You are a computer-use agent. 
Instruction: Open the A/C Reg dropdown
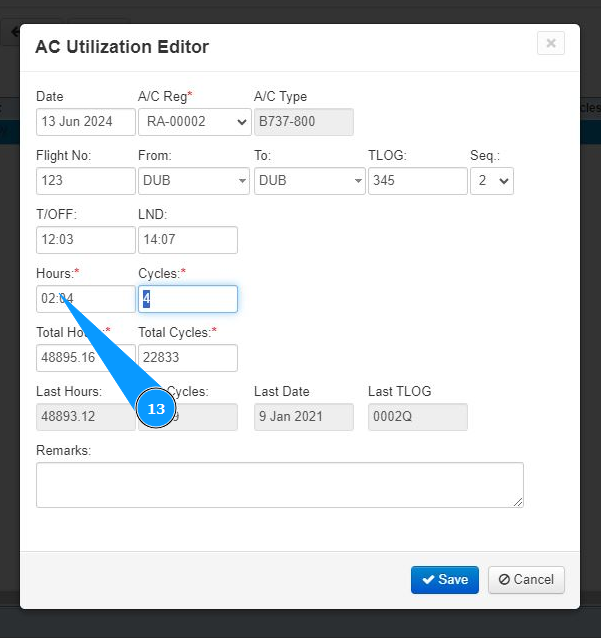(193, 122)
